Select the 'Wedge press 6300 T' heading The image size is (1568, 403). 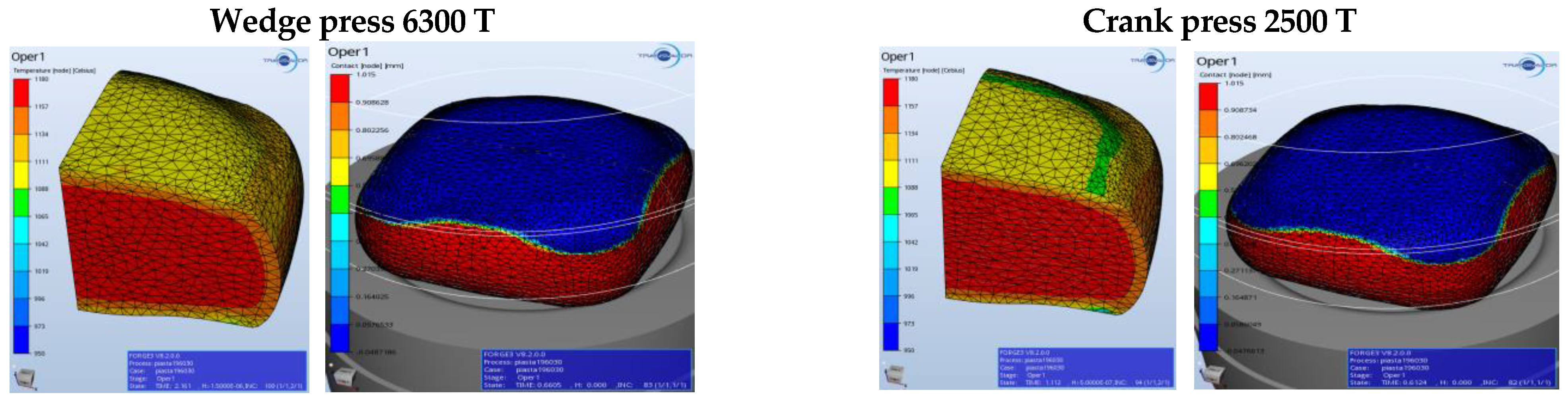coord(352,21)
